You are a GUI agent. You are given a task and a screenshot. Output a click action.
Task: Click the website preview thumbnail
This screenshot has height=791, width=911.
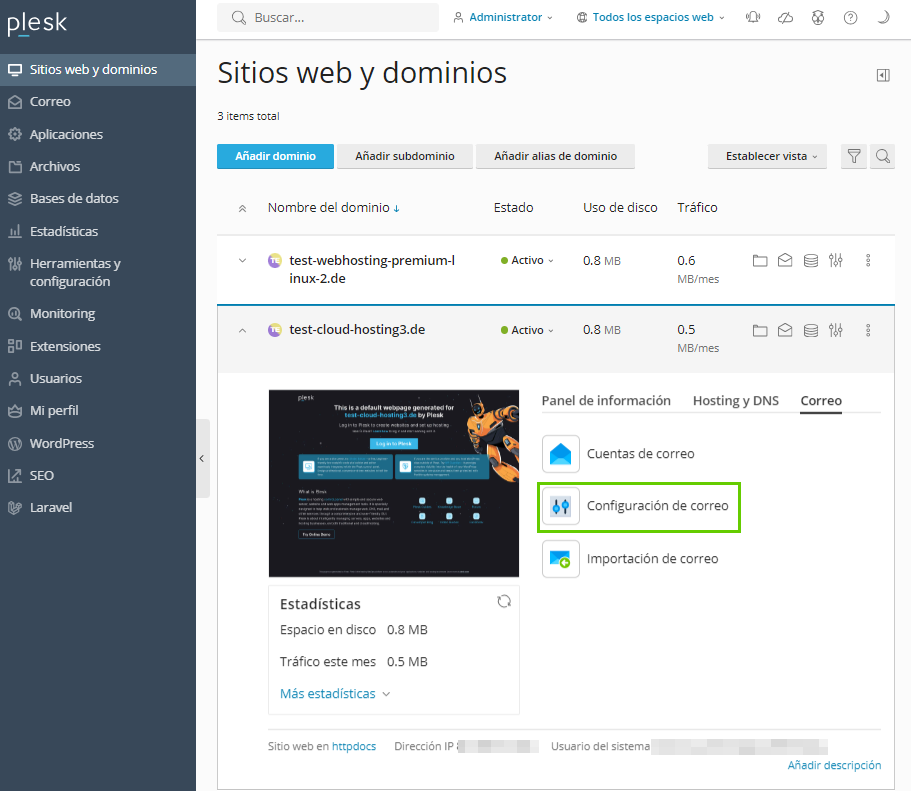point(394,483)
